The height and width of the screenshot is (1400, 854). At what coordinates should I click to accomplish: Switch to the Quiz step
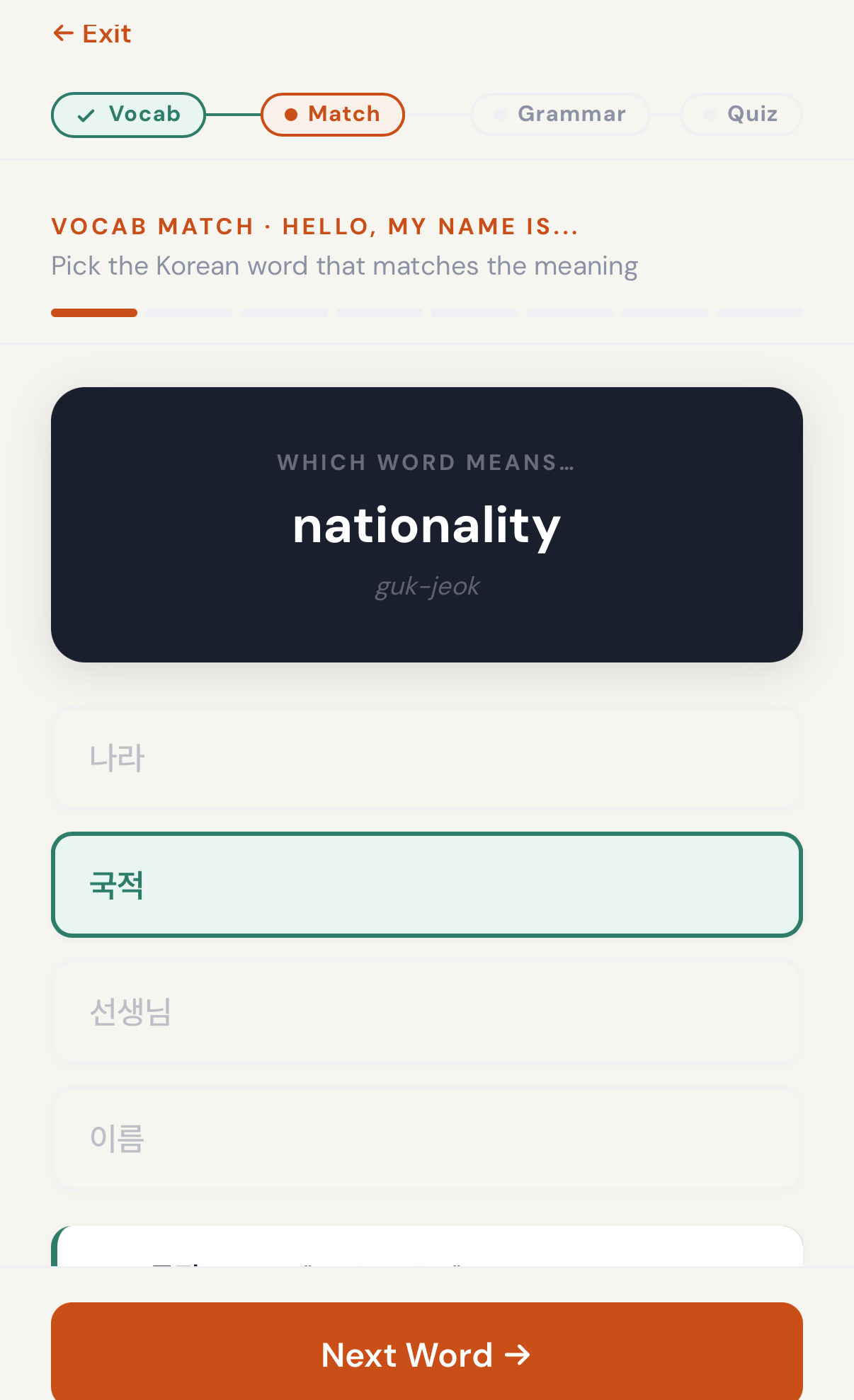741,114
